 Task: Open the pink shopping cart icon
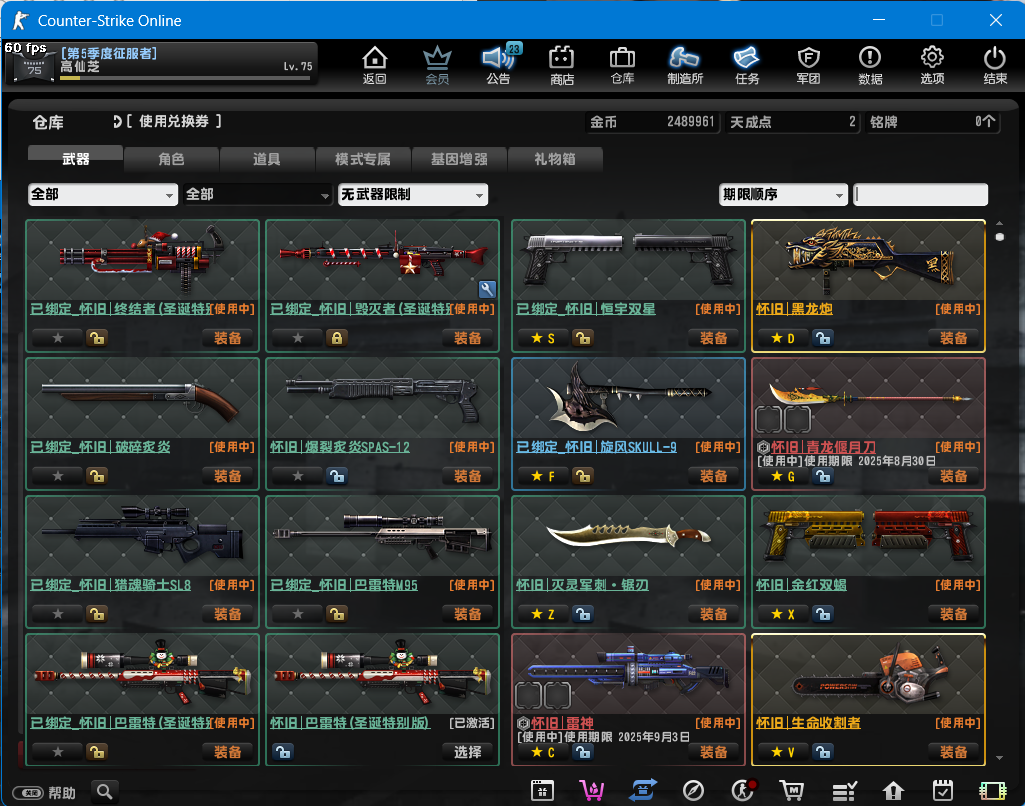(592, 790)
